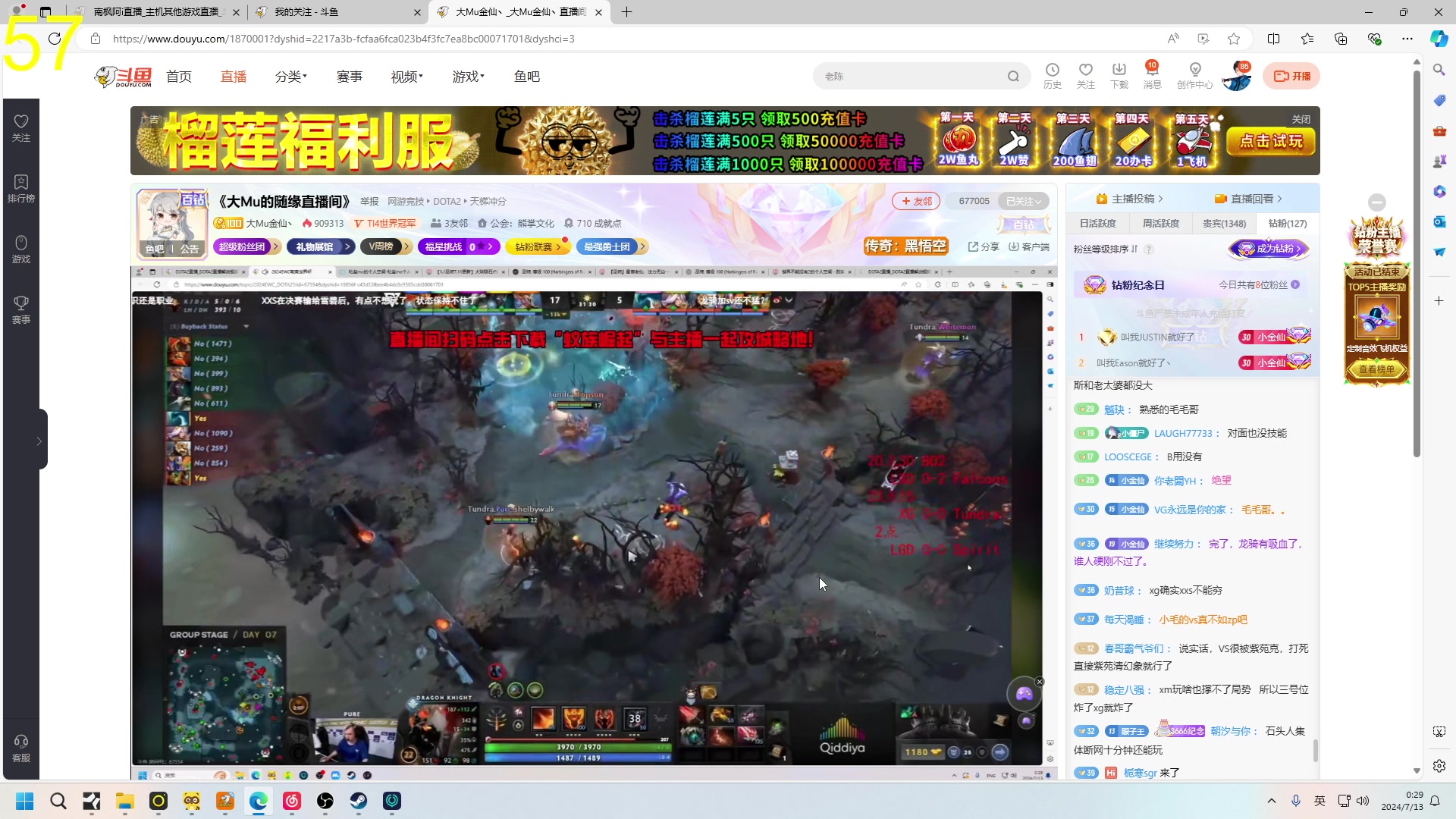1456x819 pixels.
Task: Switch to the 日活跃度 tab
Action: point(1098,223)
